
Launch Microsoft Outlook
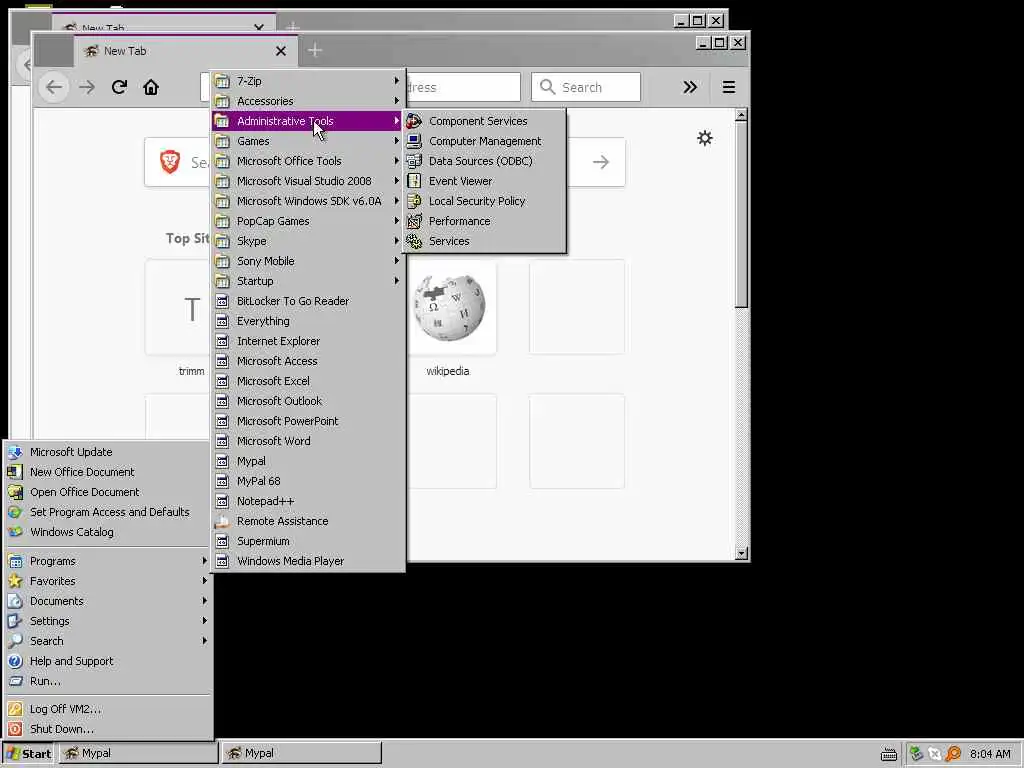point(308,401)
